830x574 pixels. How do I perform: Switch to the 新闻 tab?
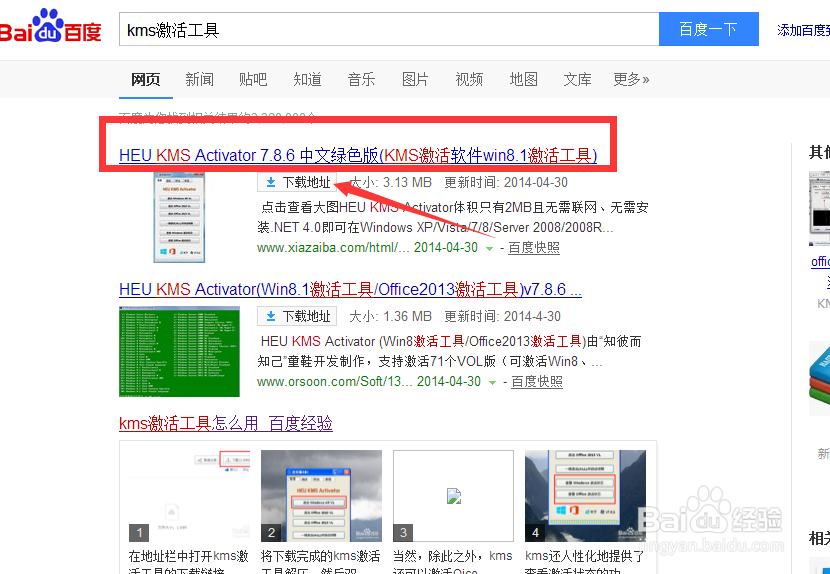[200, 79]
